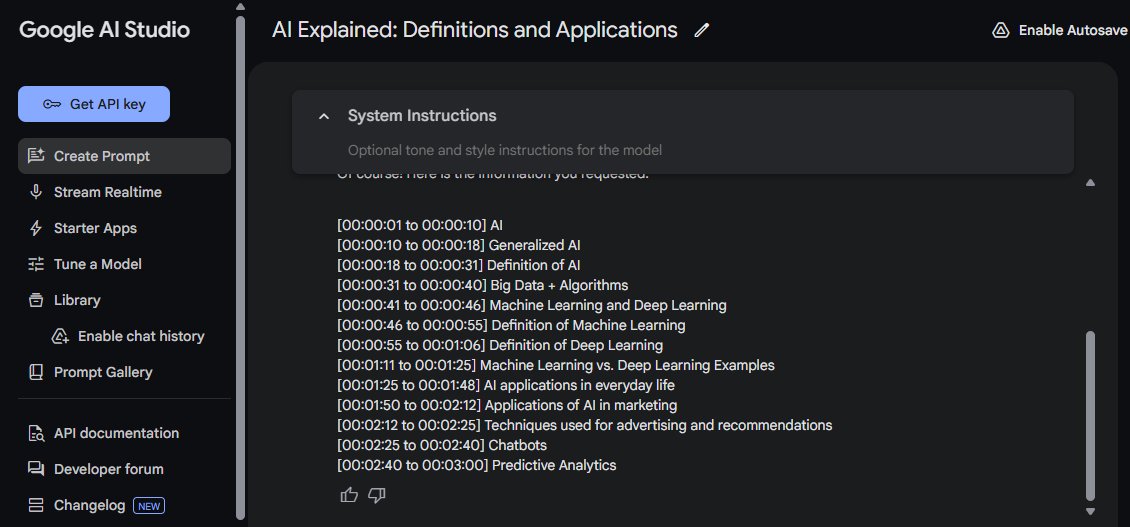Click the system instructions input field
This screenshot has width=1130, height=527.
504,151
